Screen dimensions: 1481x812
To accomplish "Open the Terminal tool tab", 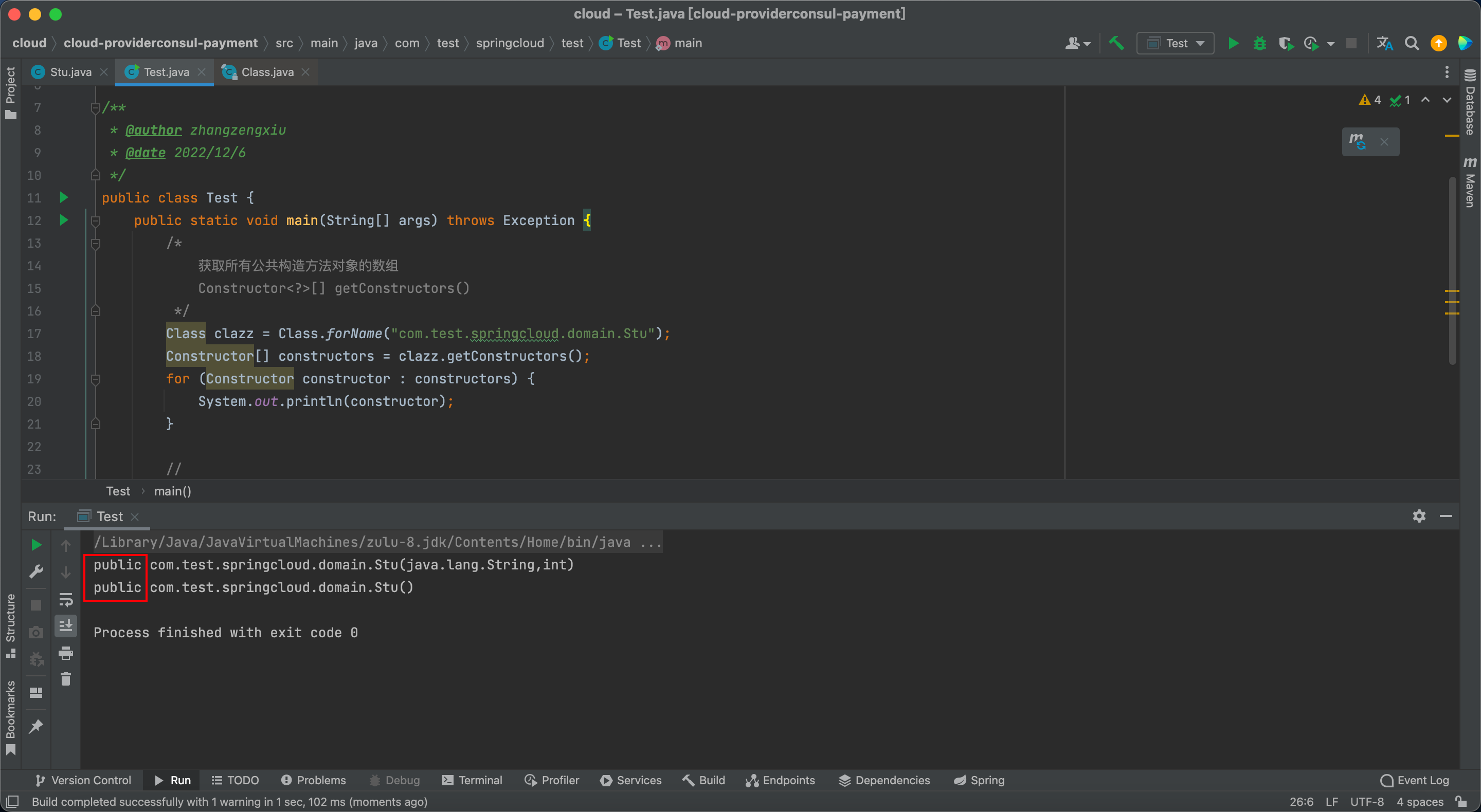I will click(472, 780).
